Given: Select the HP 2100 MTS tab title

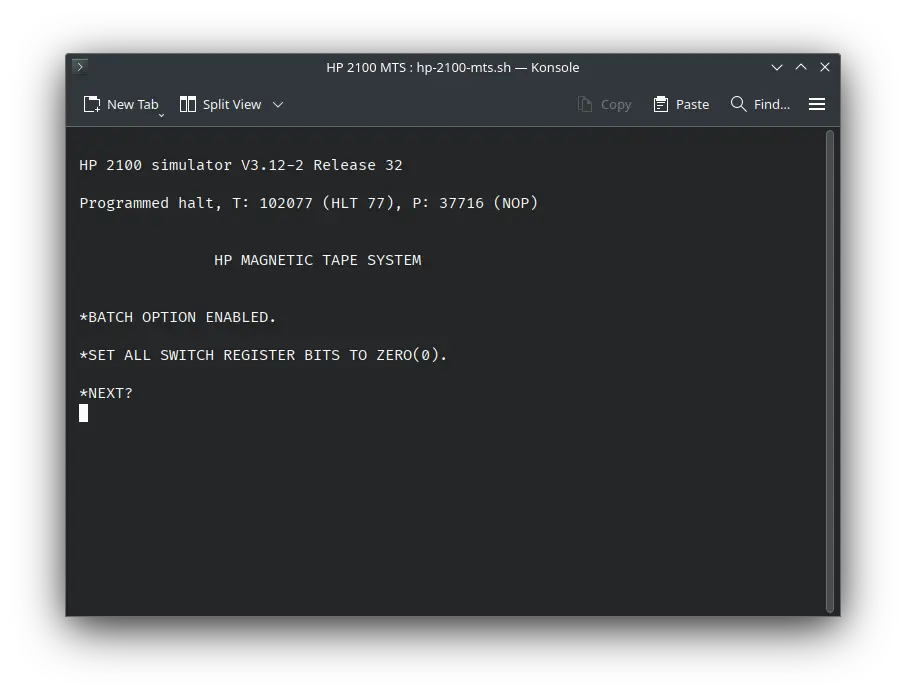Looking at the screenshot, I should pos(453,67).
